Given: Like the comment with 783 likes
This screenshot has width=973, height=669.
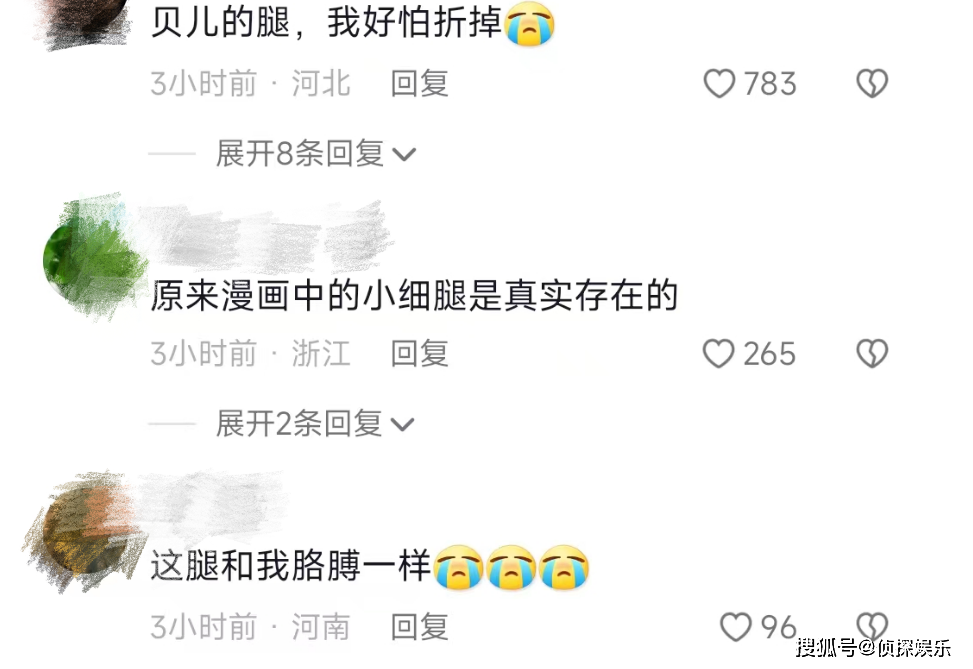Looking at the screenshot, I should (x=719, y=83).
